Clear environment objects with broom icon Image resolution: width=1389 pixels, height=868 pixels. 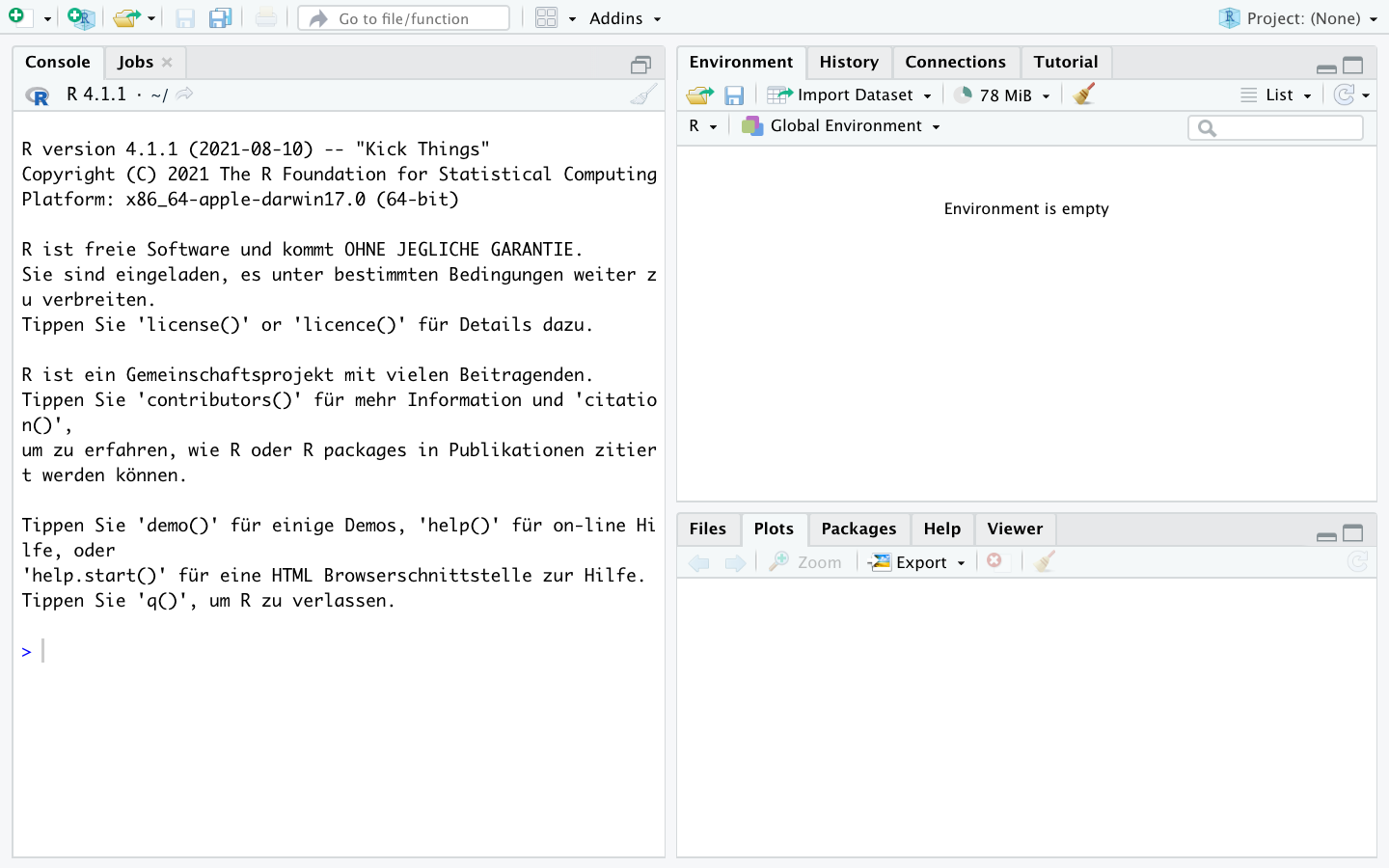[x=1084, y=94]
